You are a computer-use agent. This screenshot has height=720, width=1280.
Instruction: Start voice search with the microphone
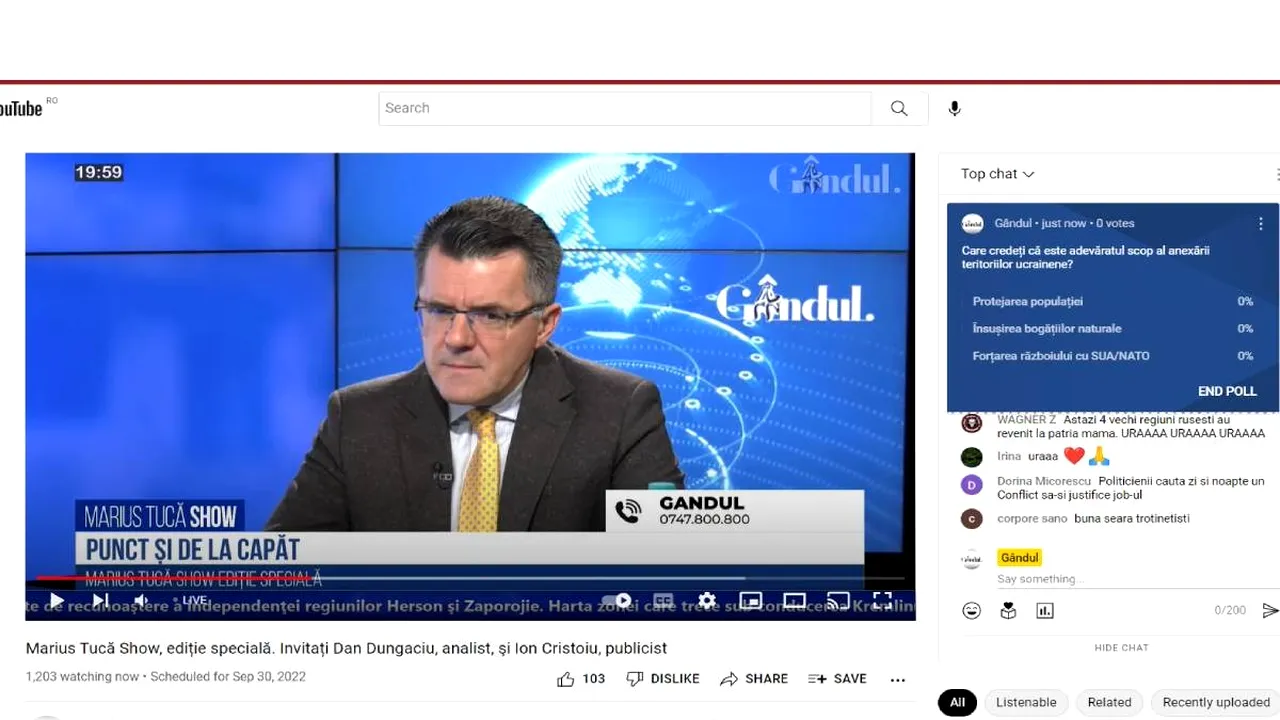pyautogui.click(x=954, y=108)
